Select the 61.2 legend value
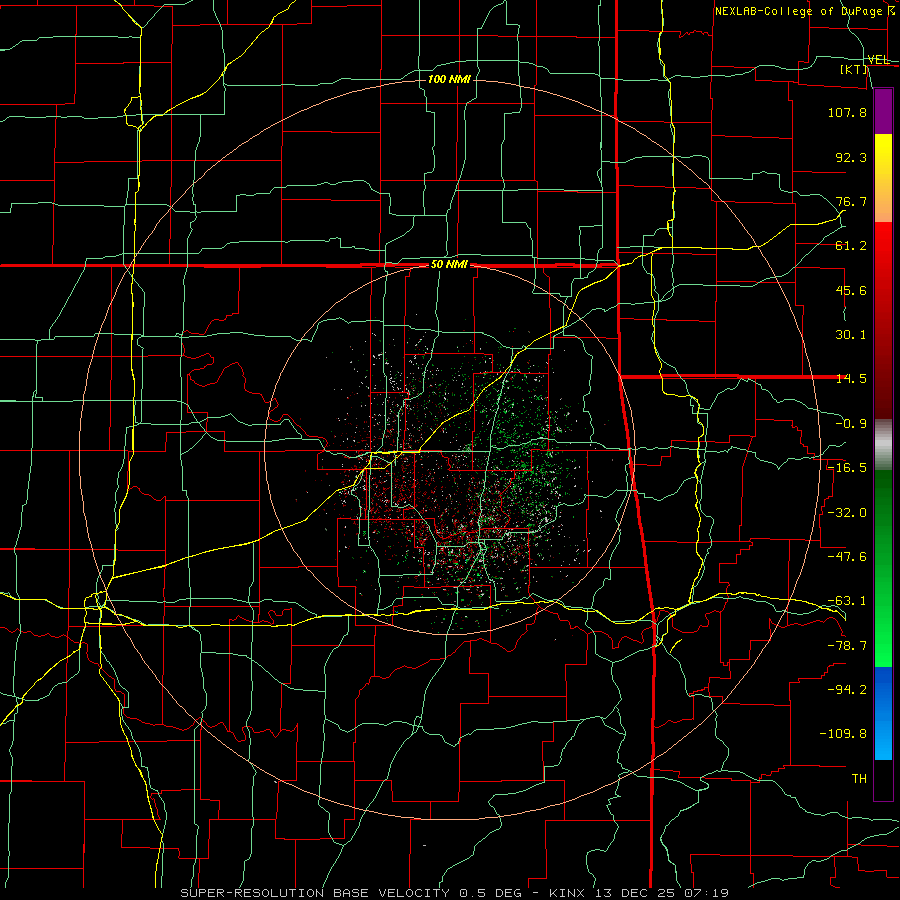 pyautogui.click(x=851, y=246)
